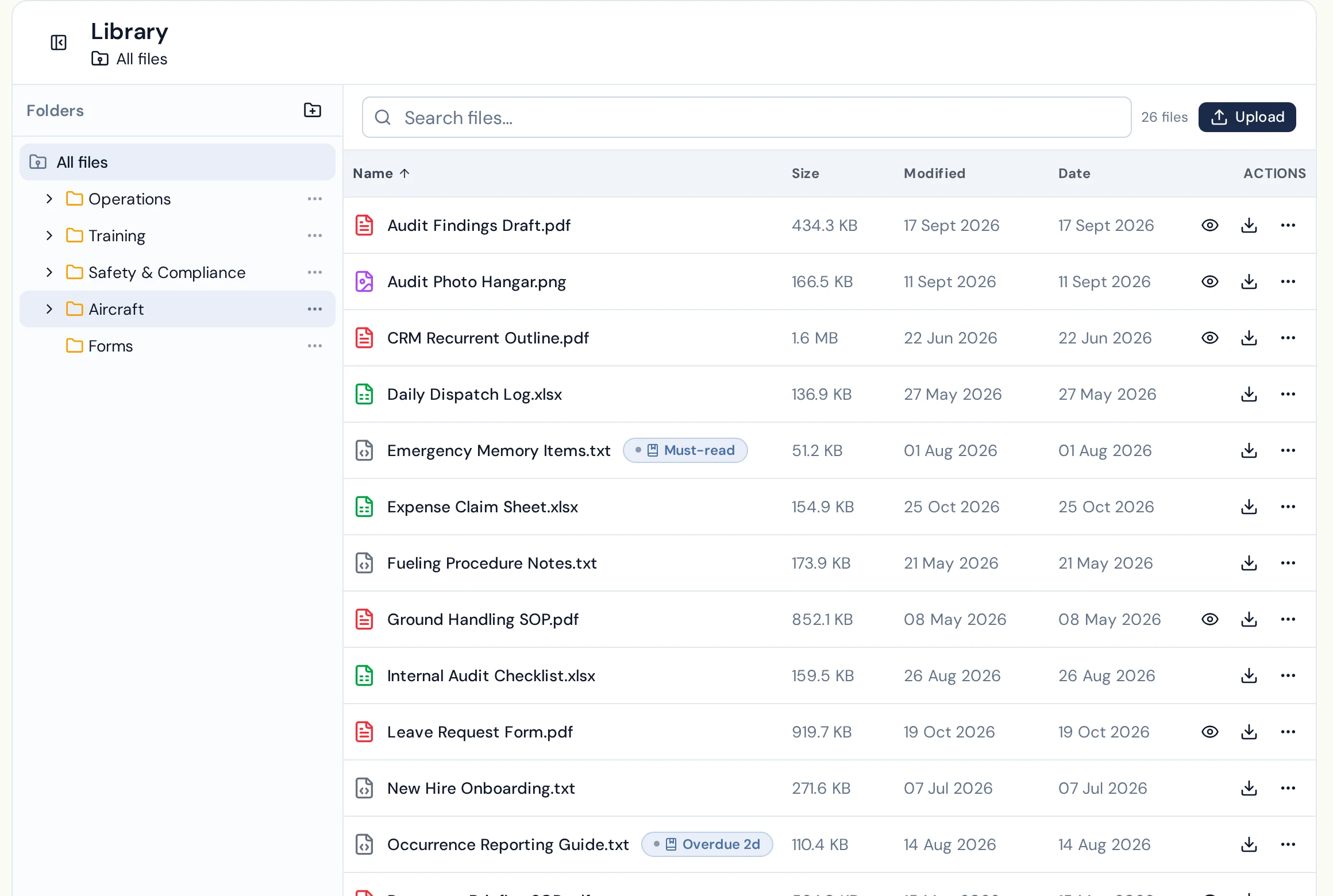Expand the Operations folder chevron
The image size is (1333, 896).
(x=49, y=199)
